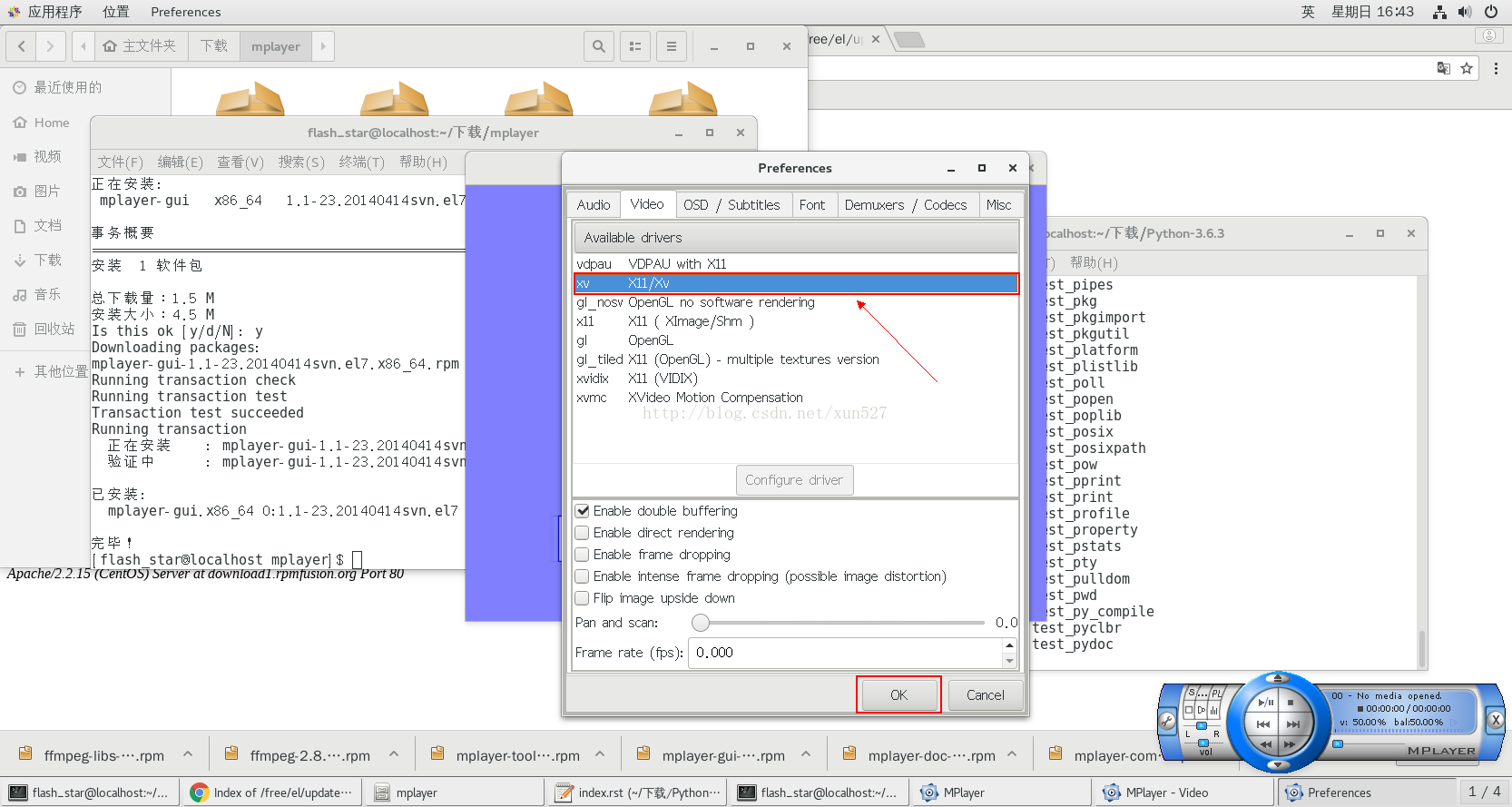This screenshot has width=1512, height=807.
Task: Skip to next track in MPlayer
Action: [1293, 724]
